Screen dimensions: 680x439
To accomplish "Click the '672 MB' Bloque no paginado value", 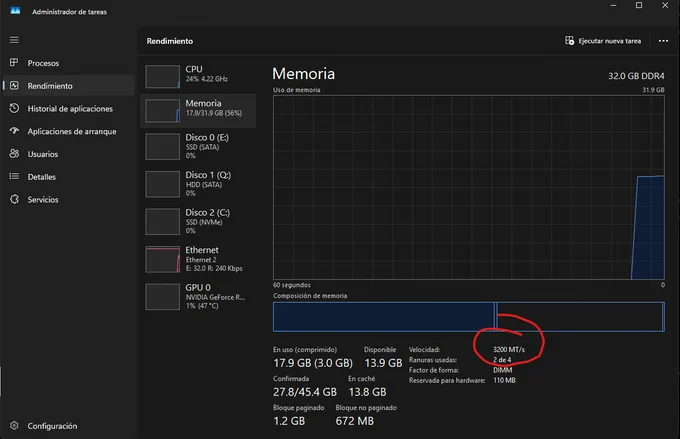I will (354, 421).
